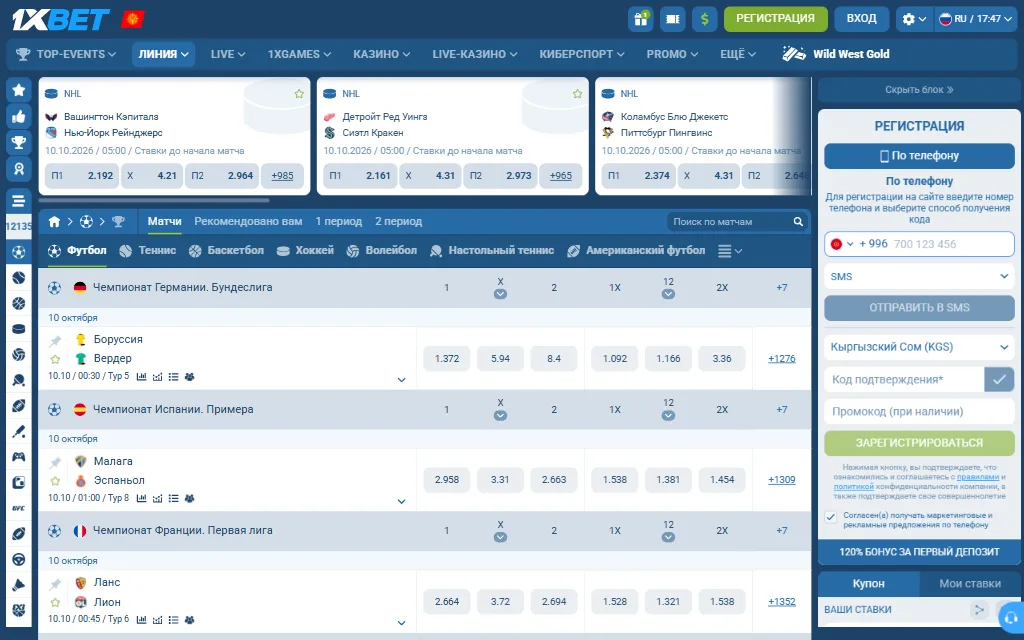Star the Боруссия – Вердер match
The width and height of the screenshot is (1024, 640).
click(56, 359)
